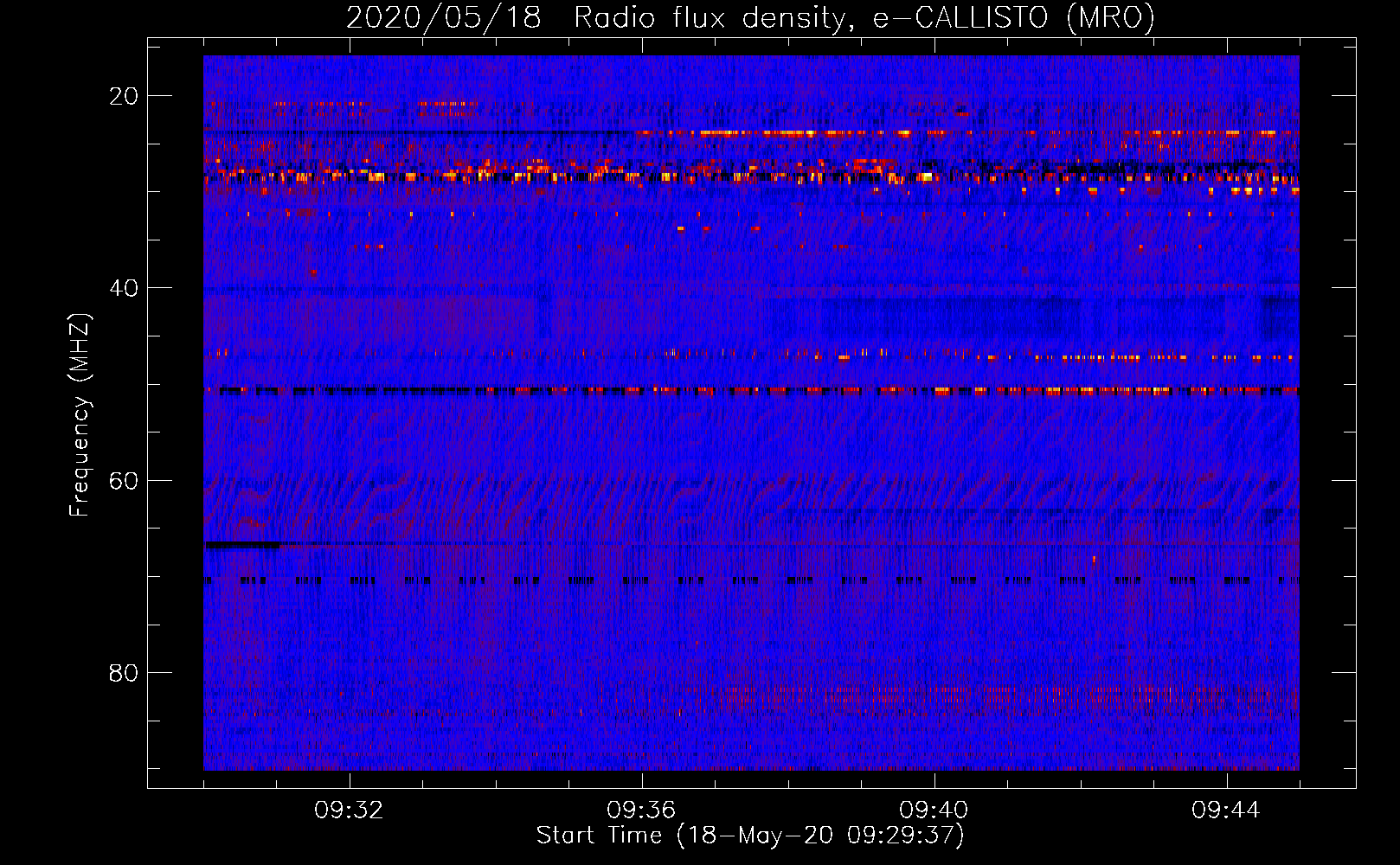Click the '09:40' time tick label

click(x=934, y=811)
